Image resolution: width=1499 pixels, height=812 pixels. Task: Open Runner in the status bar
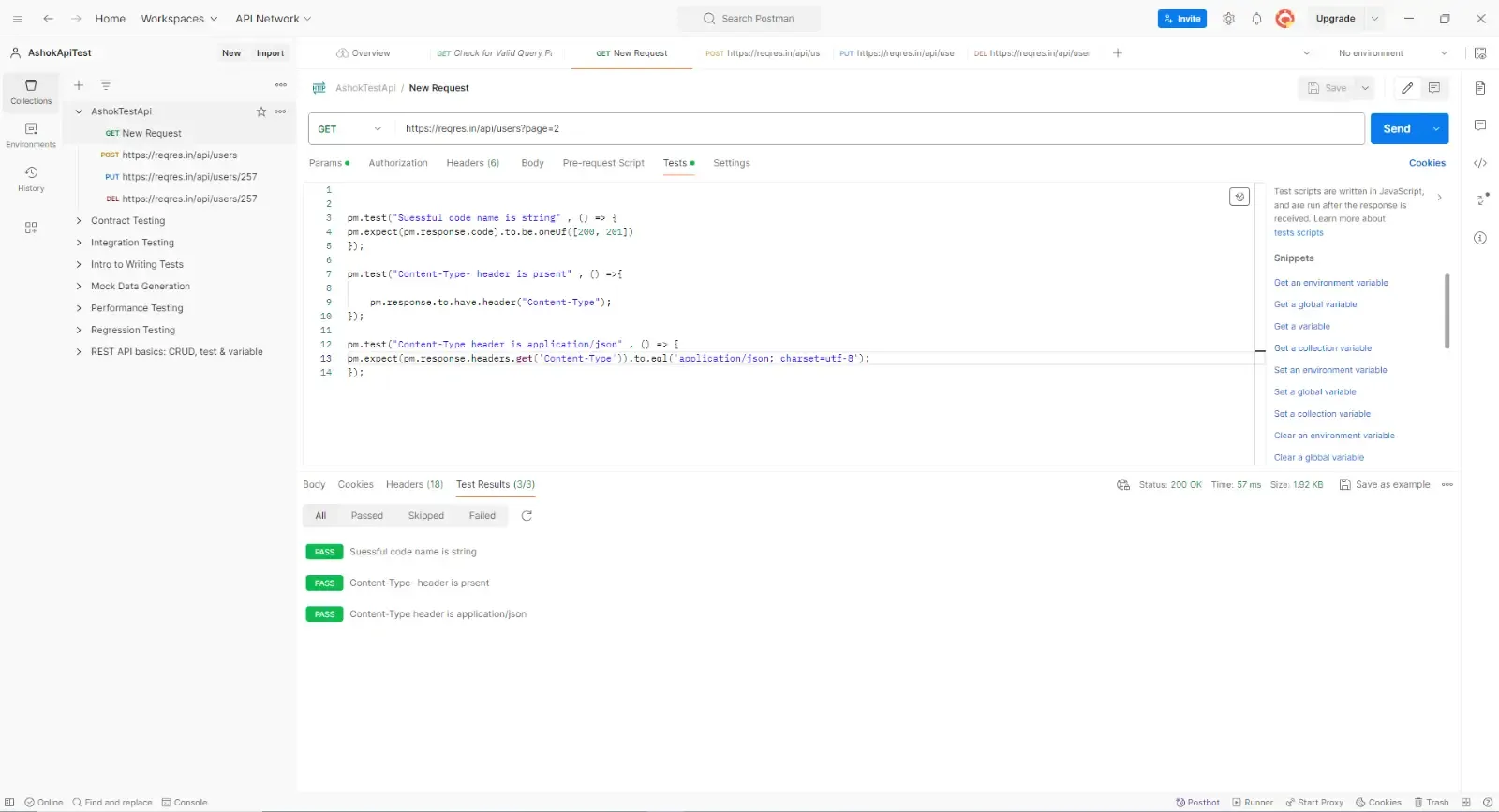[1253, 803]
